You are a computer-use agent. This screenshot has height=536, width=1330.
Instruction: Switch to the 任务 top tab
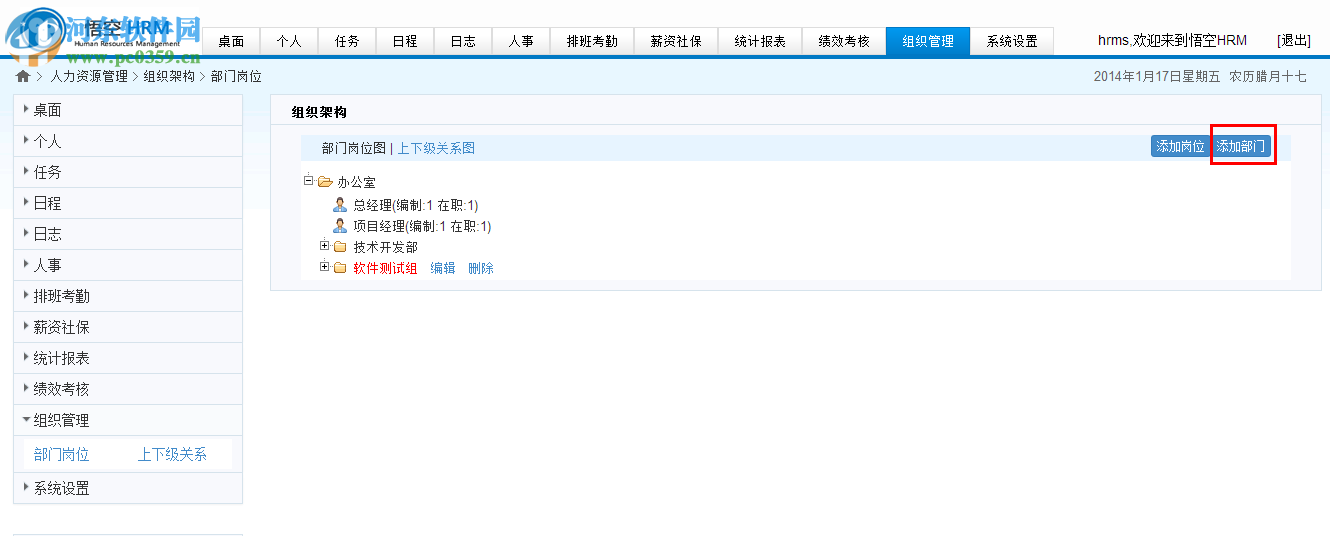(x=347, y=42)
